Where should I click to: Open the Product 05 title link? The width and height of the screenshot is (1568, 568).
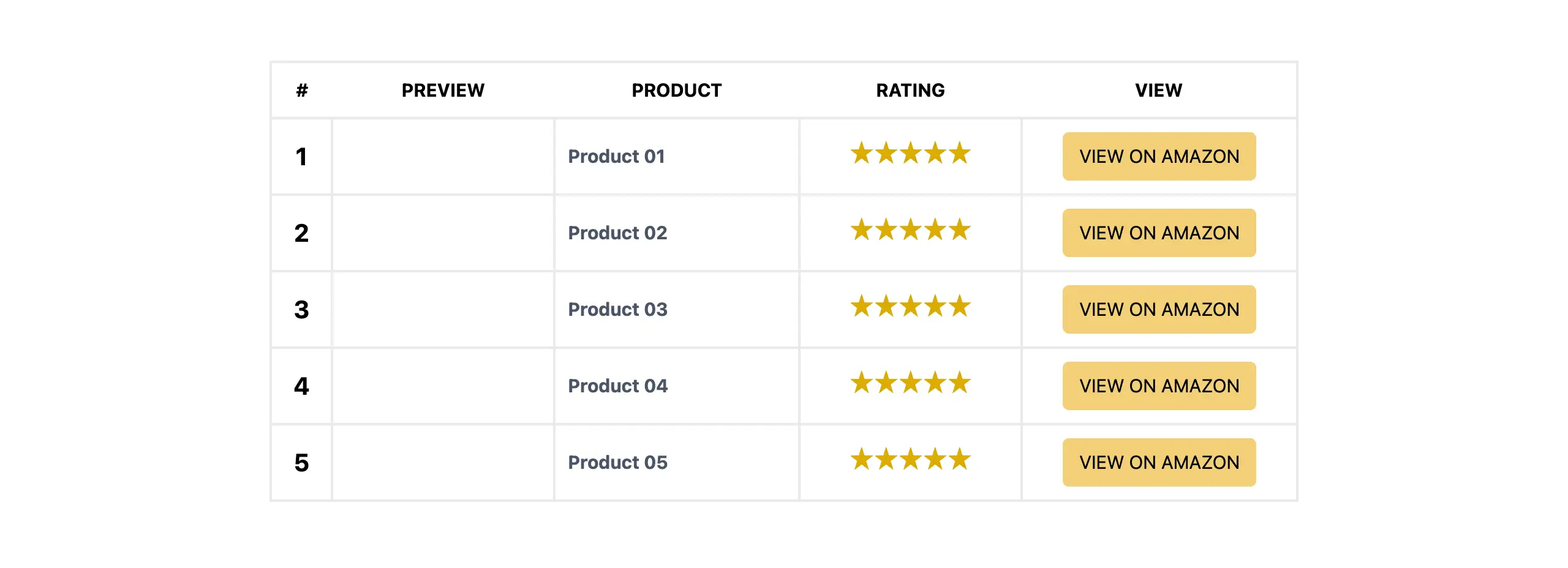tap(617, 463)
